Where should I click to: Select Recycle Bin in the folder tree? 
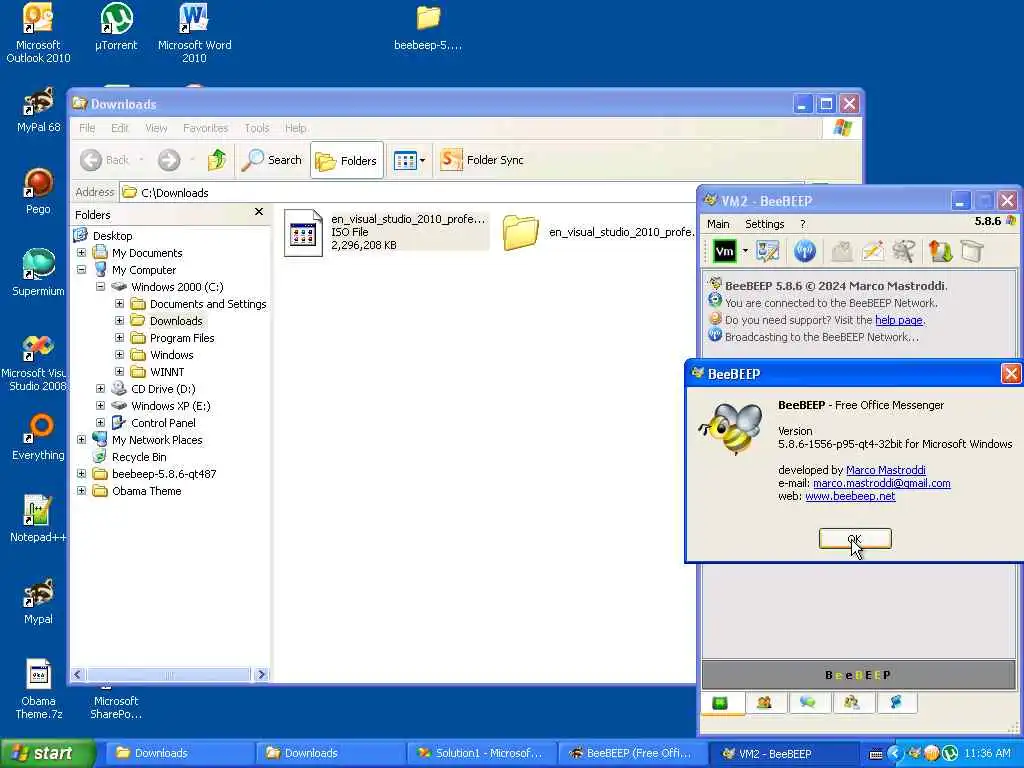pyautogui.click(x=139, y=456)
